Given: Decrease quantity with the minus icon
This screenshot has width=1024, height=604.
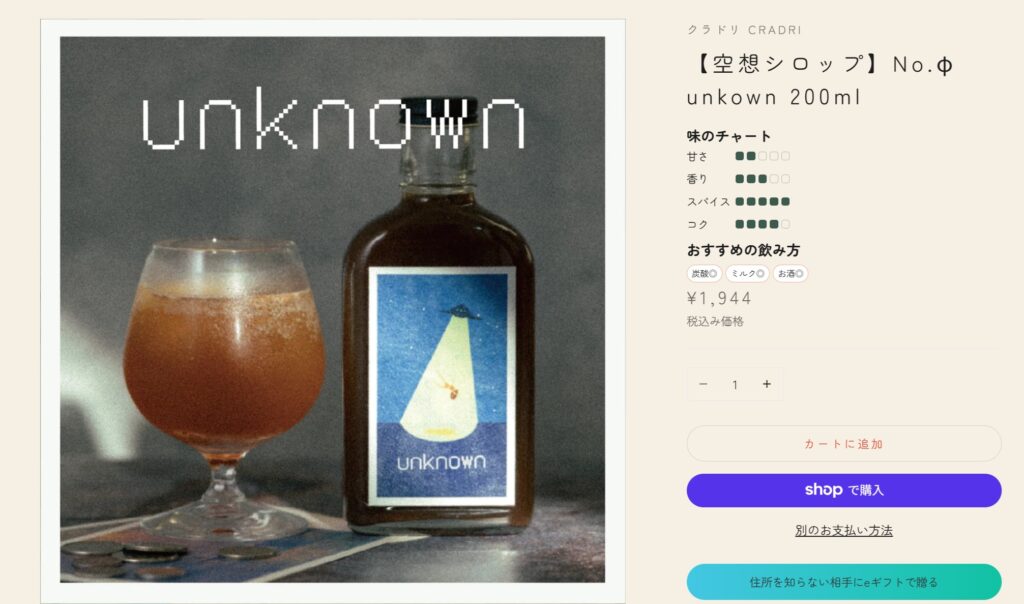Looking at the screenshot, I should (703, 384).
